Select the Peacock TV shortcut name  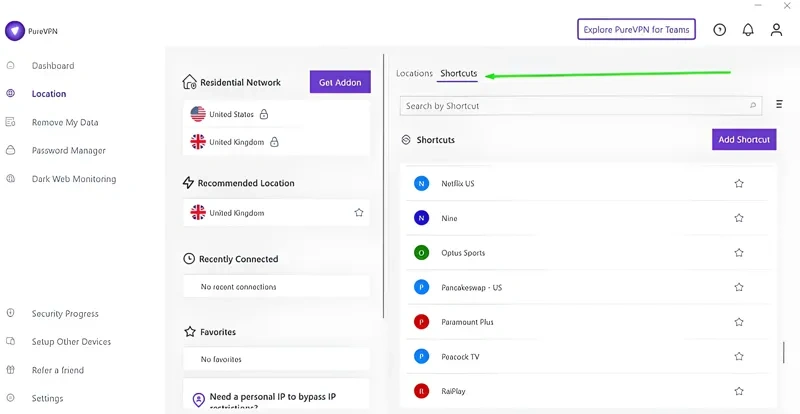(460, 357)
